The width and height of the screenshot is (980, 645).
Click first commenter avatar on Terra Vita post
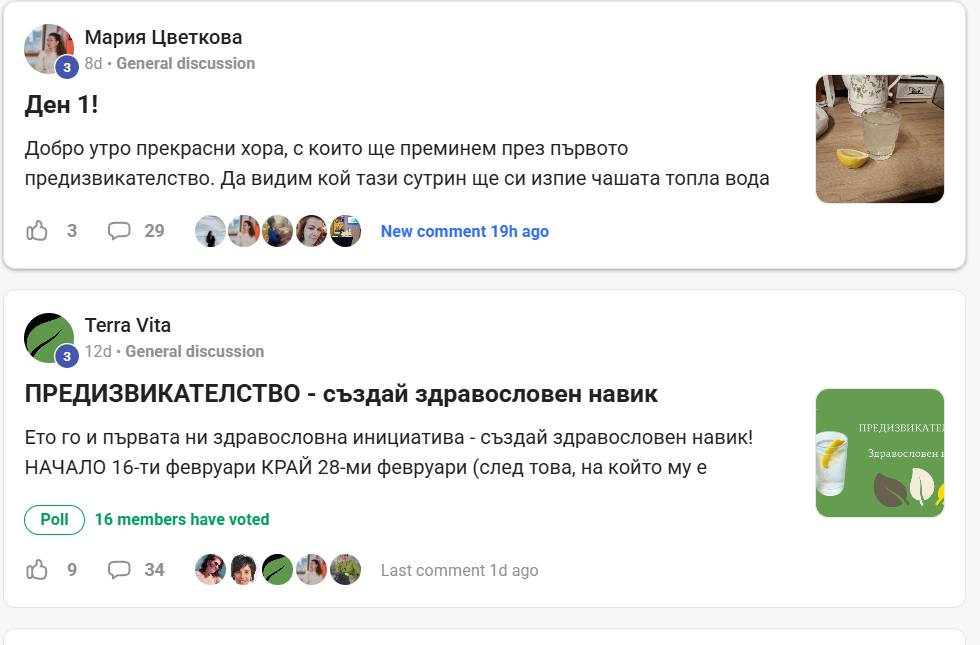(210, 570)
